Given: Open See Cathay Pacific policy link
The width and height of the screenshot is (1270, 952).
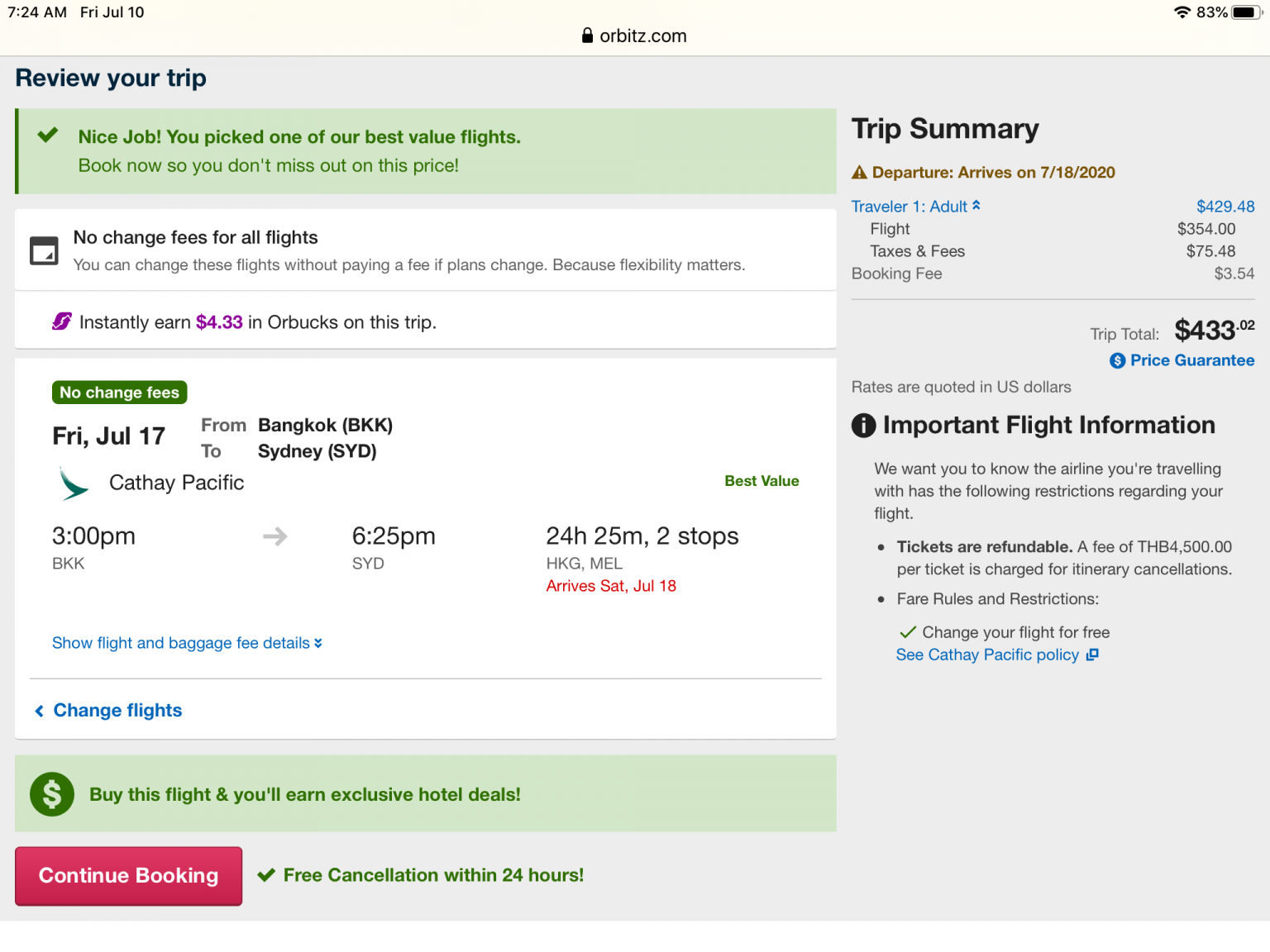Looking at the screenshot, I should [x=987, y=654].
